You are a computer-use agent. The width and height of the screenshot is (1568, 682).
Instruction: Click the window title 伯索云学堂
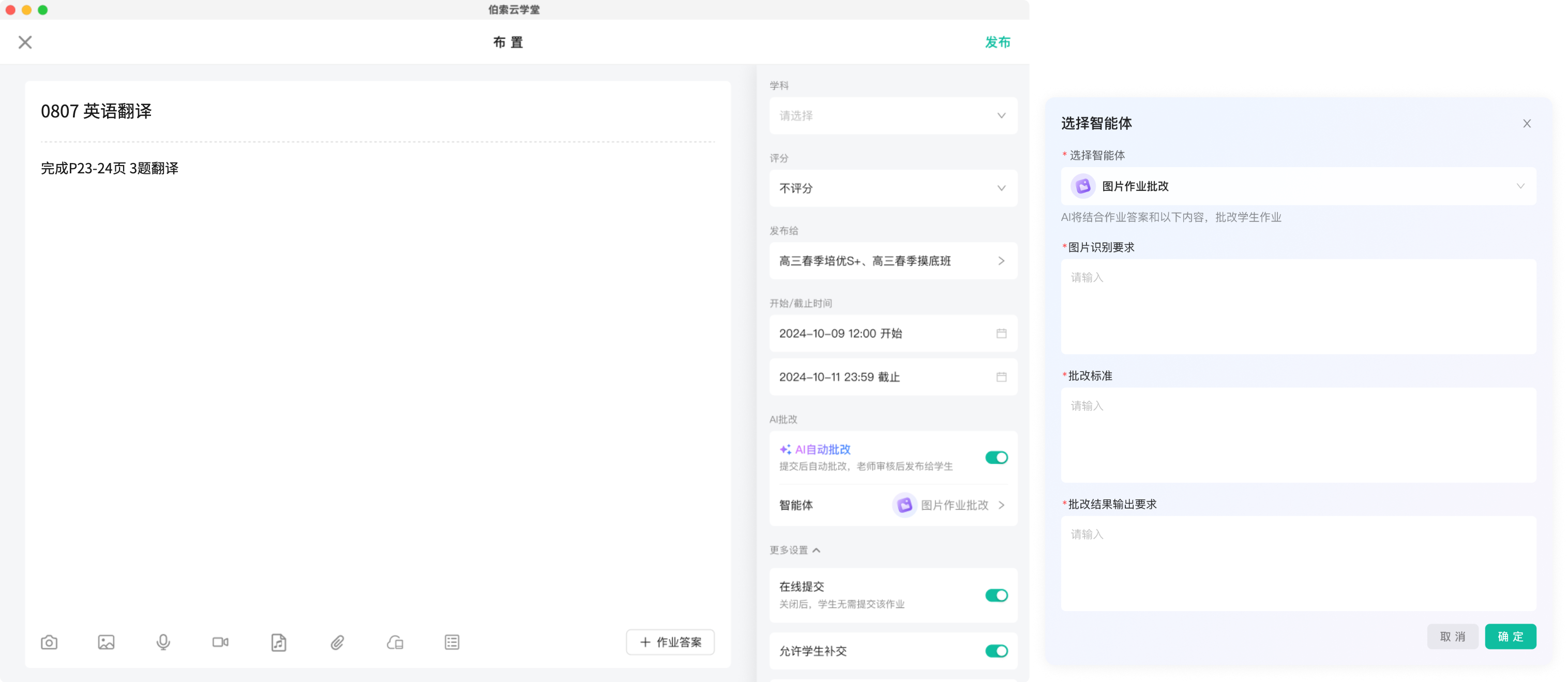514,10
